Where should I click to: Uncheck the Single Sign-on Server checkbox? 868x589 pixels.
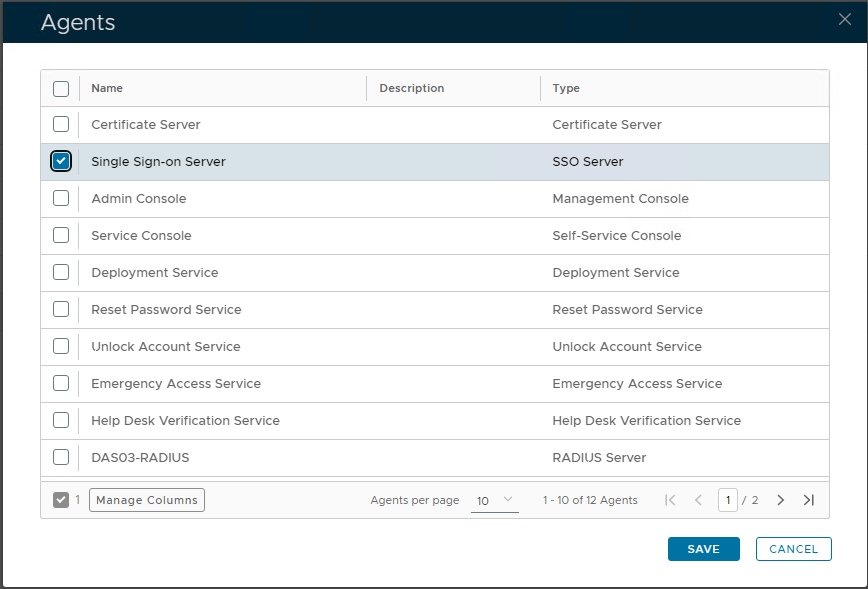coord(61,161)
